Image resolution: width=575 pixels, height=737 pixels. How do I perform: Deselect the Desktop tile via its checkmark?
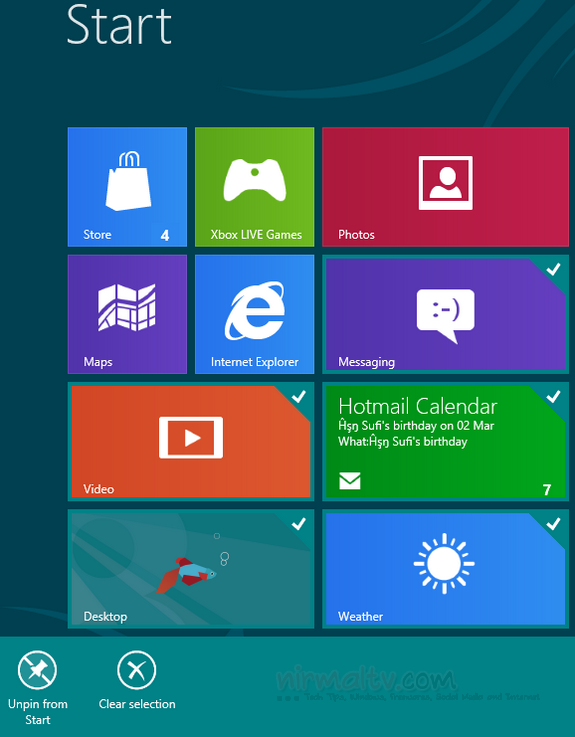[299, 524]
